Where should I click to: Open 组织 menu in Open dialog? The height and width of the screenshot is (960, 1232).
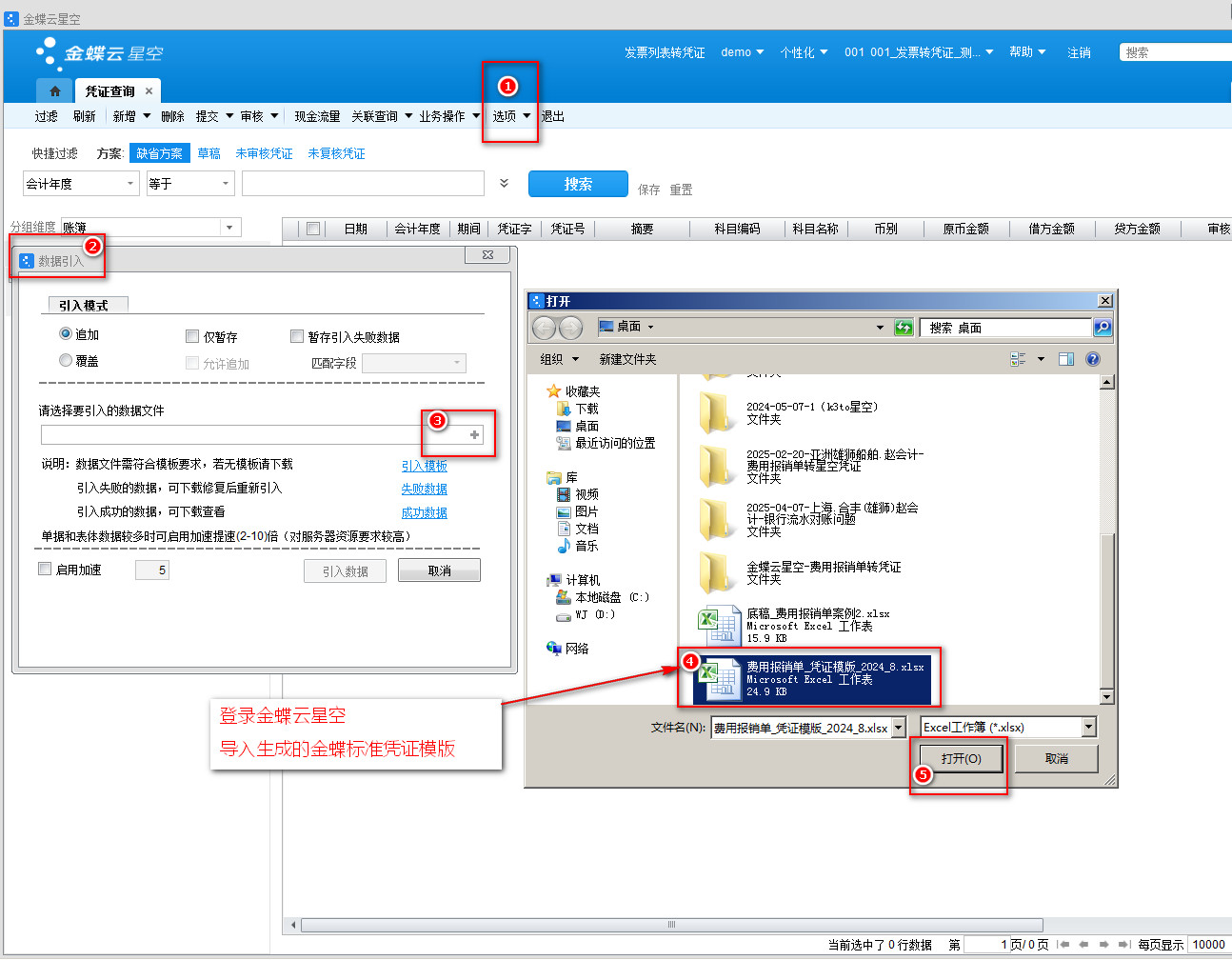coord(560,359)
